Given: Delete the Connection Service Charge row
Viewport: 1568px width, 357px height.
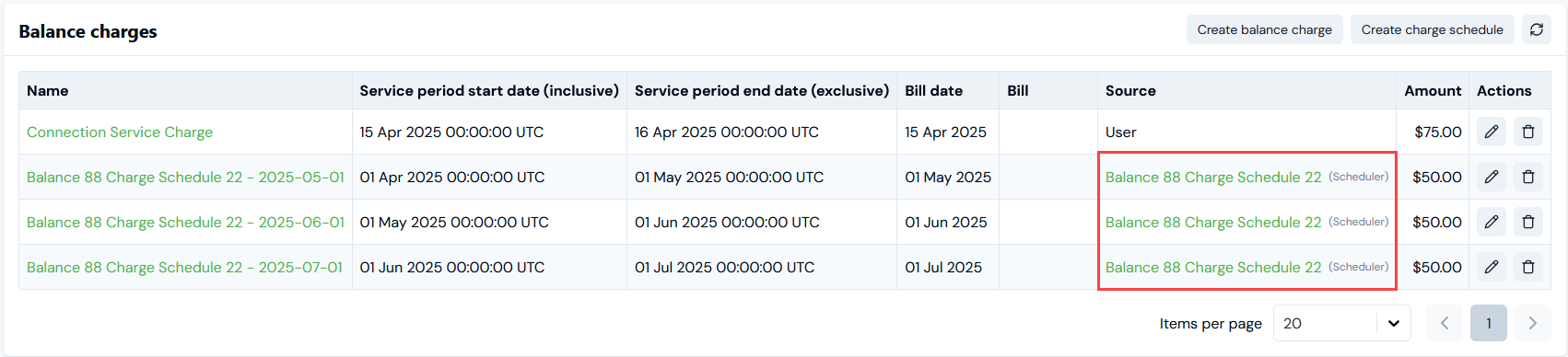Looking at the screenshot, I should [1528, 132].
